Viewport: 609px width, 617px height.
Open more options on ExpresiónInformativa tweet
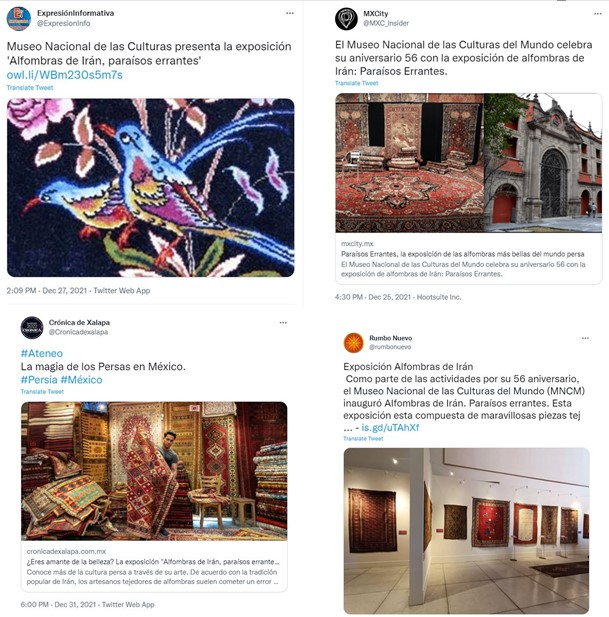290,13
